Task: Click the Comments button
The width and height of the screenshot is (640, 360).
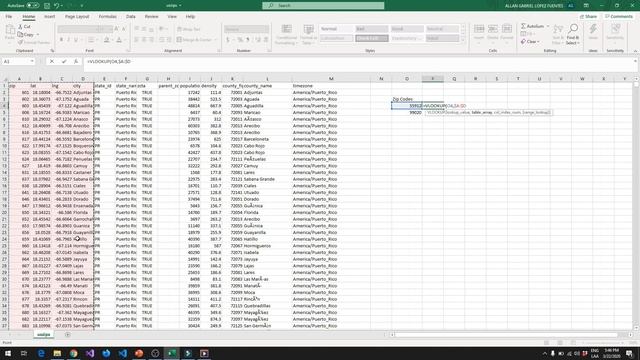Action: [619, 17]
